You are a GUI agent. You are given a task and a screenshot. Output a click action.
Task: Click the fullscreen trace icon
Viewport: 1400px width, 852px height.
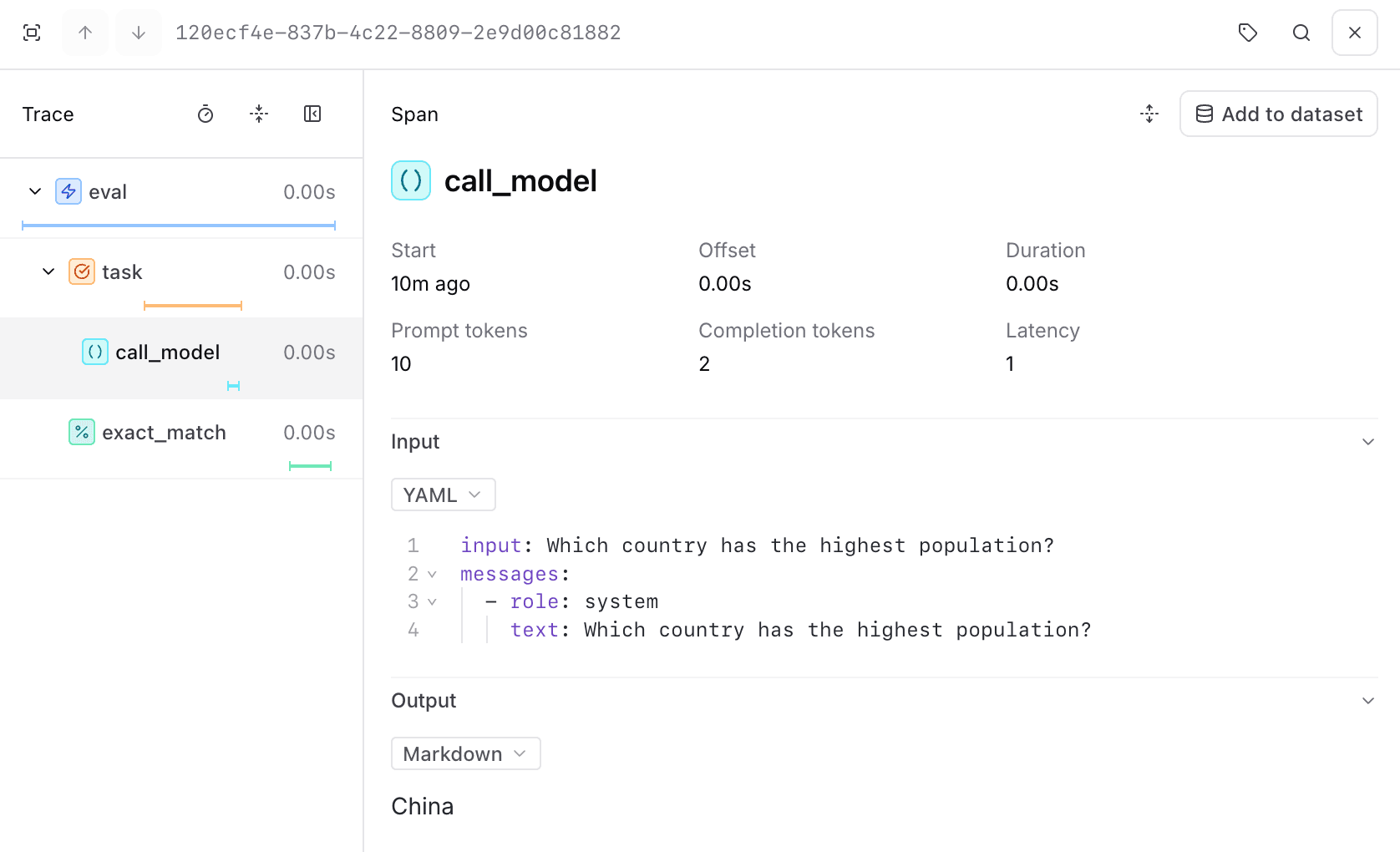(x=32, y=33)
